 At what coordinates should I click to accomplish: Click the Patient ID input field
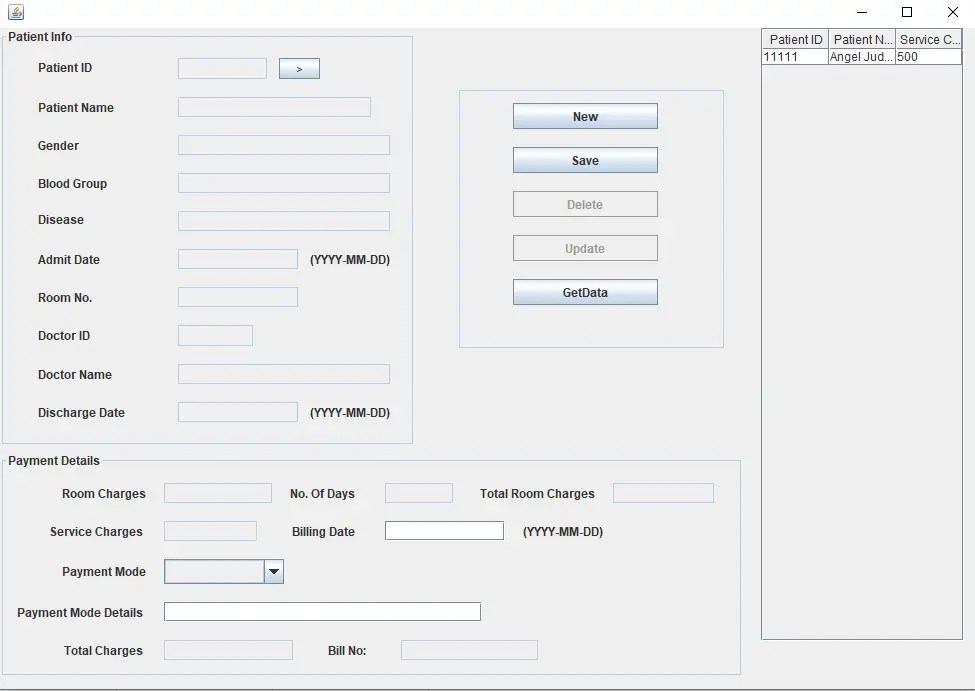pyautogui.click(x=222, y=68)
